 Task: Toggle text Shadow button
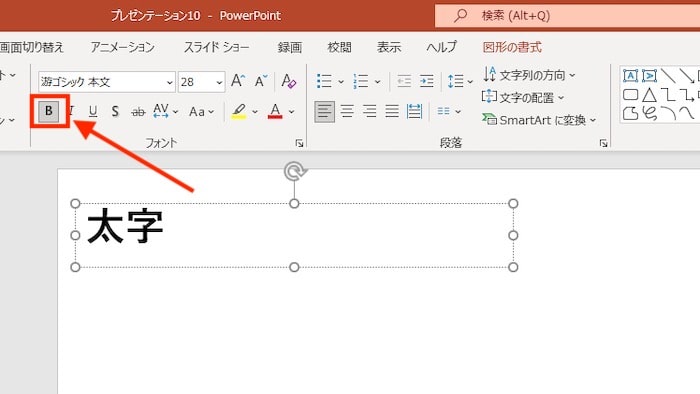(115, 111)
